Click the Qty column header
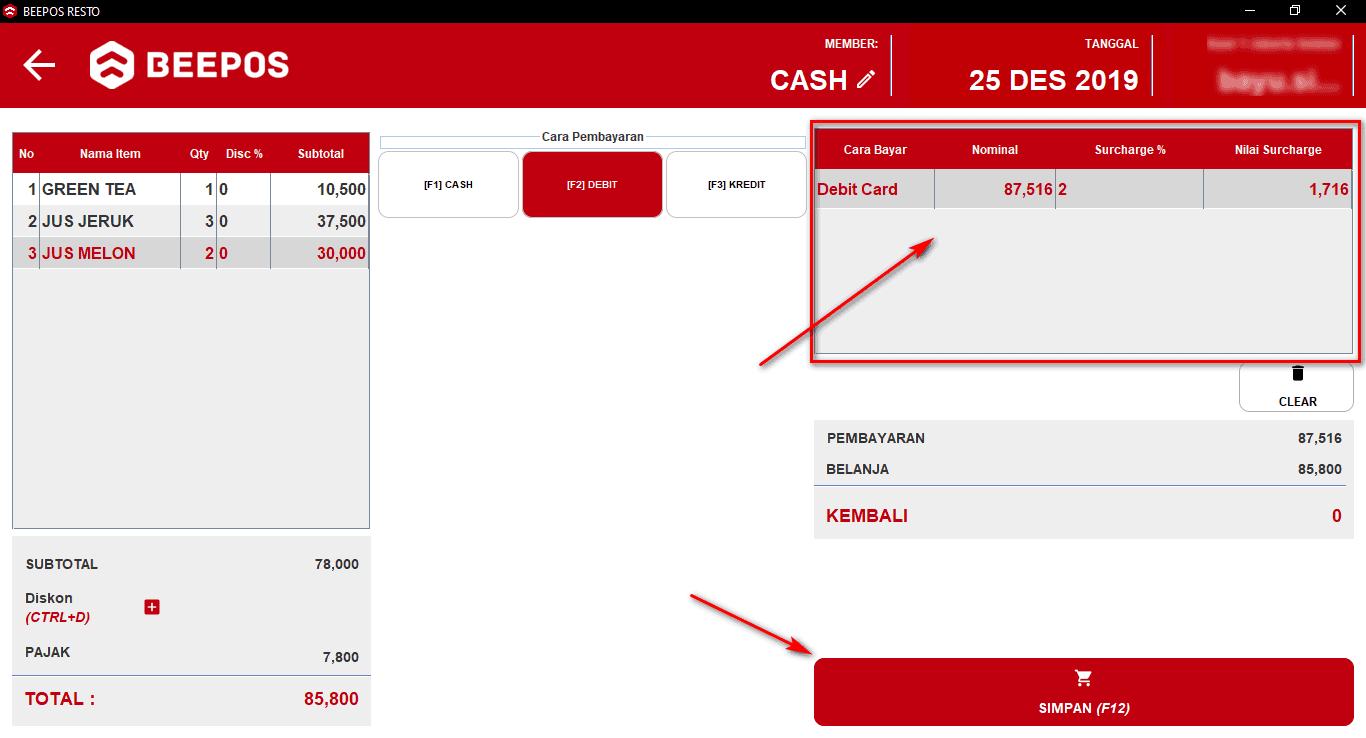Image resolution: width=1366 pixels, height=738 pixels. pyautogui.click(x=200, y=154)
